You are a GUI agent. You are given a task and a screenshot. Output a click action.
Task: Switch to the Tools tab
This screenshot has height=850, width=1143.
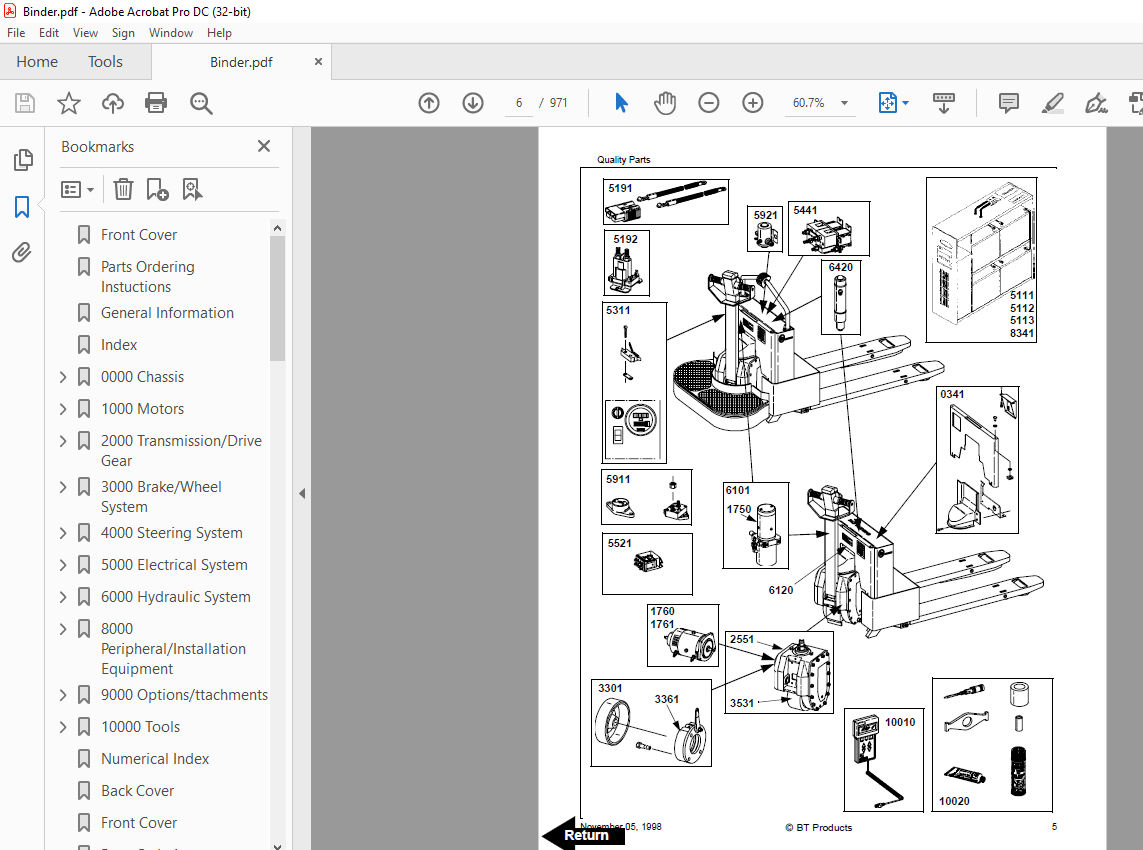pos(106,62)
